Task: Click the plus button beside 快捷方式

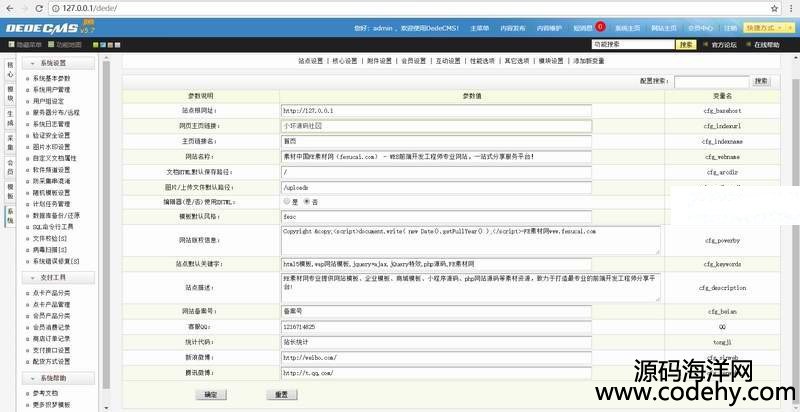Action: (790, 28)
